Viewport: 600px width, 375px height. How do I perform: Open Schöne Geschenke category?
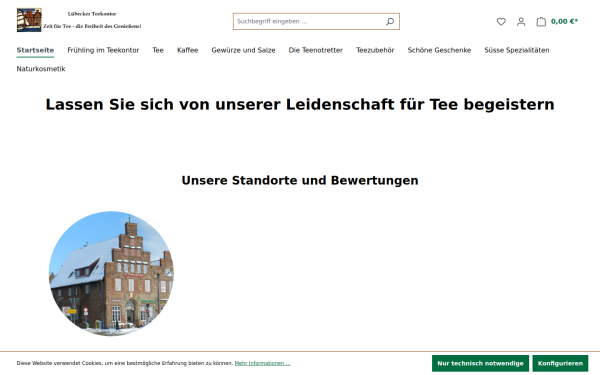(x=439, y=50)
